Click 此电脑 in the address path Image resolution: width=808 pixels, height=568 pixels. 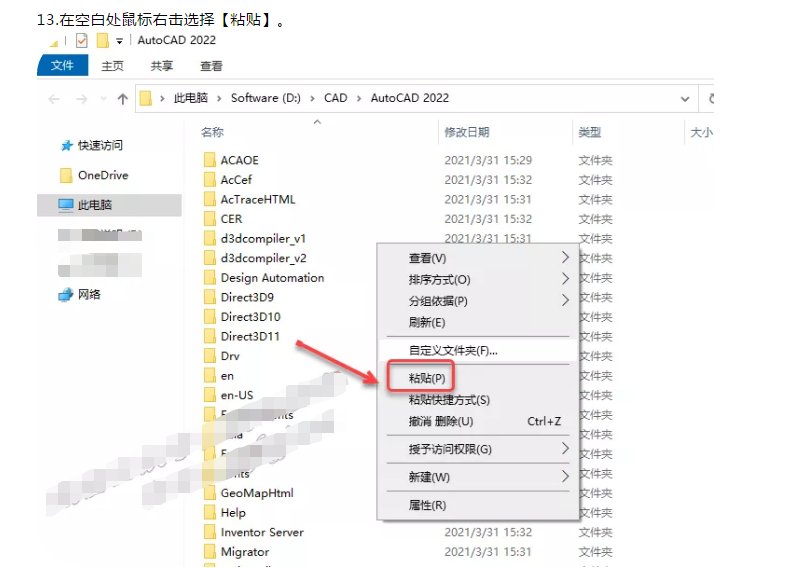tap(191, 98)
